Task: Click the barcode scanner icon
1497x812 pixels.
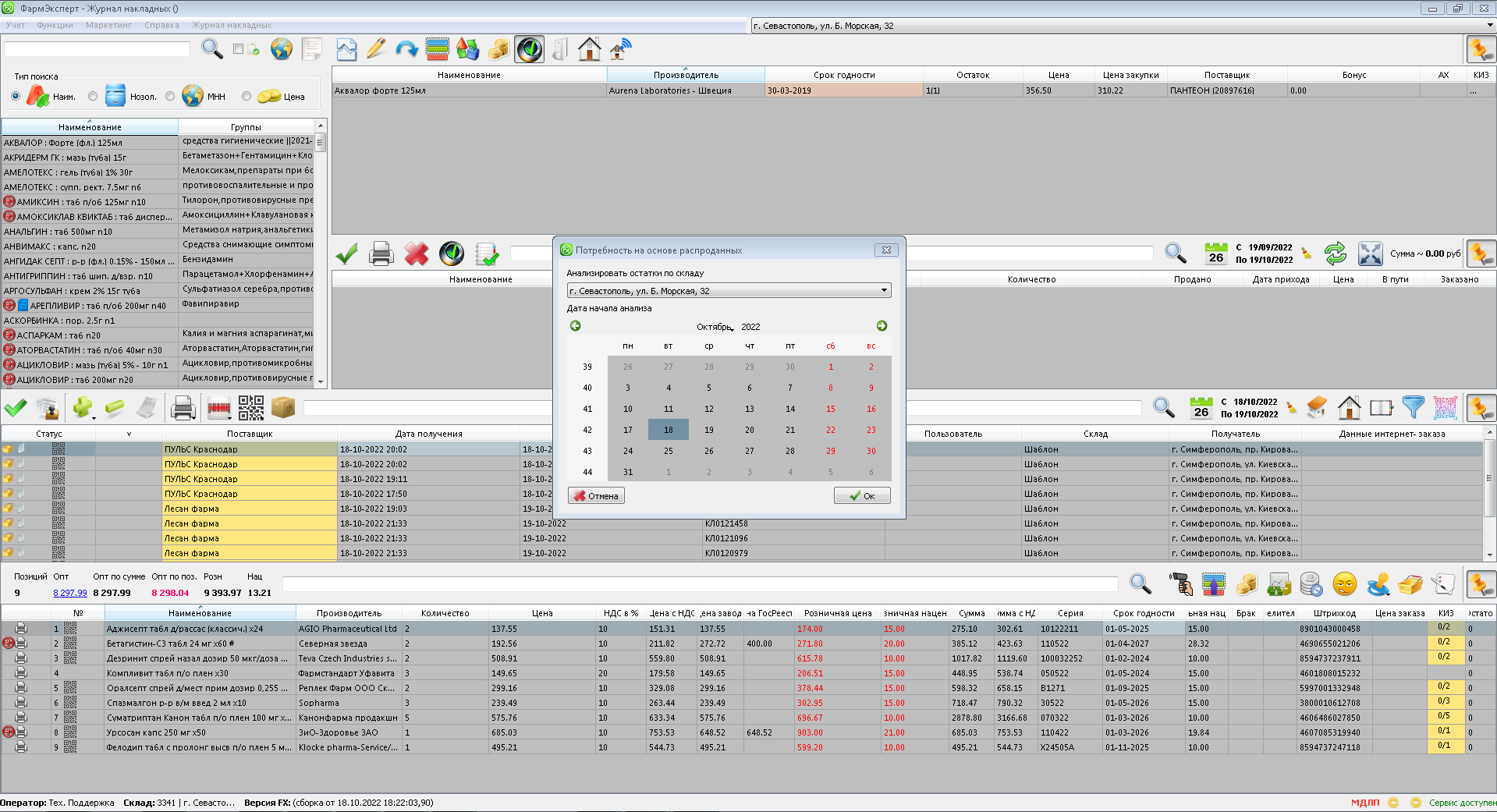Action: coord(219,407)
